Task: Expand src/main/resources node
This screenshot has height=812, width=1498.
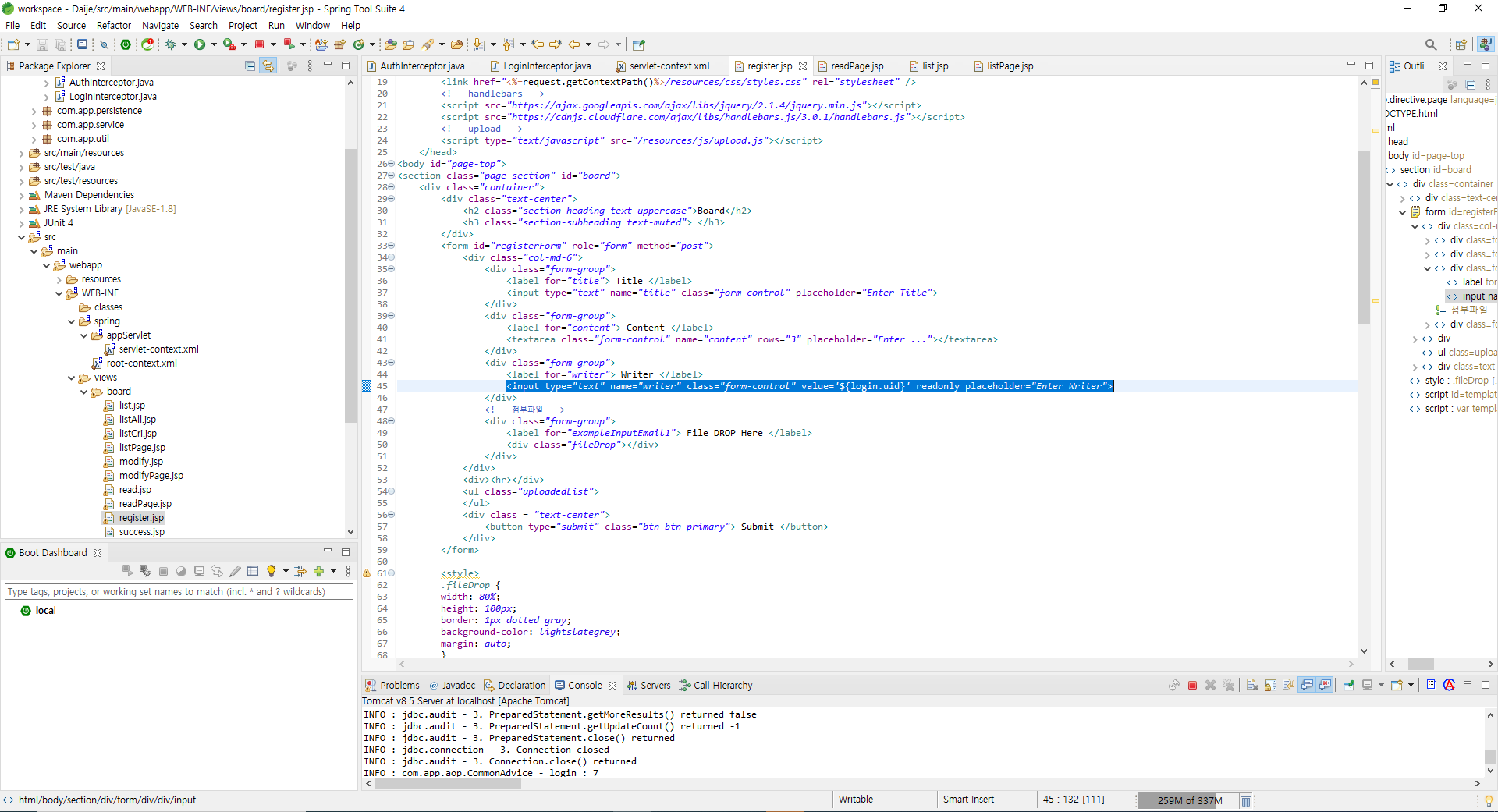Action: [22, 153]
